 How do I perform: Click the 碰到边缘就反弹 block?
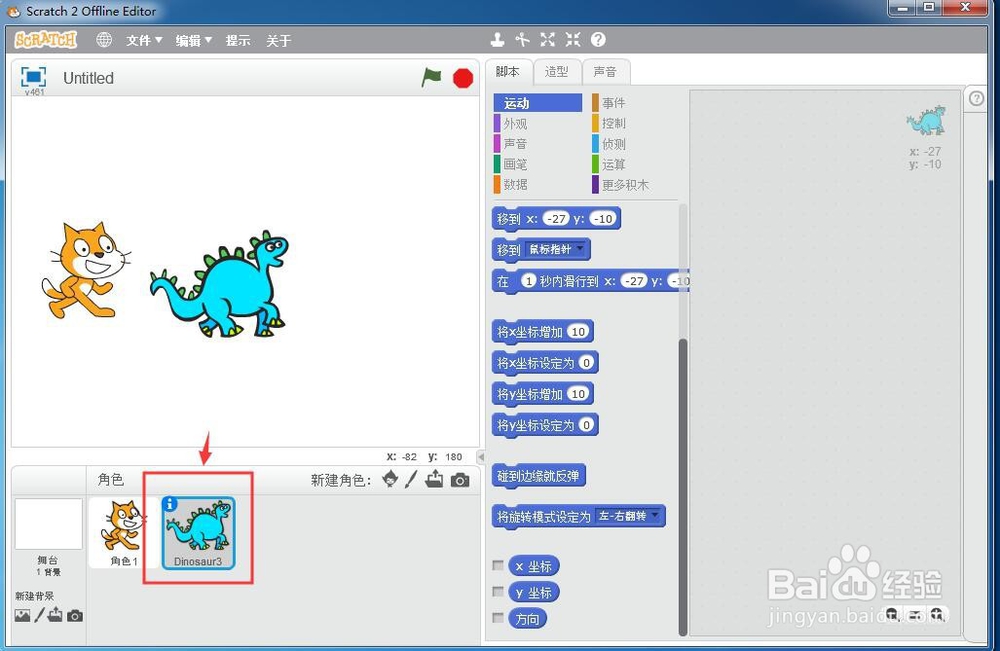(539, 476)
